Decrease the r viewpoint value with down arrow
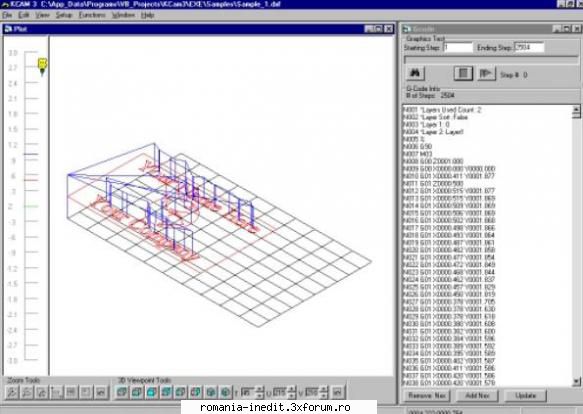 261,395
